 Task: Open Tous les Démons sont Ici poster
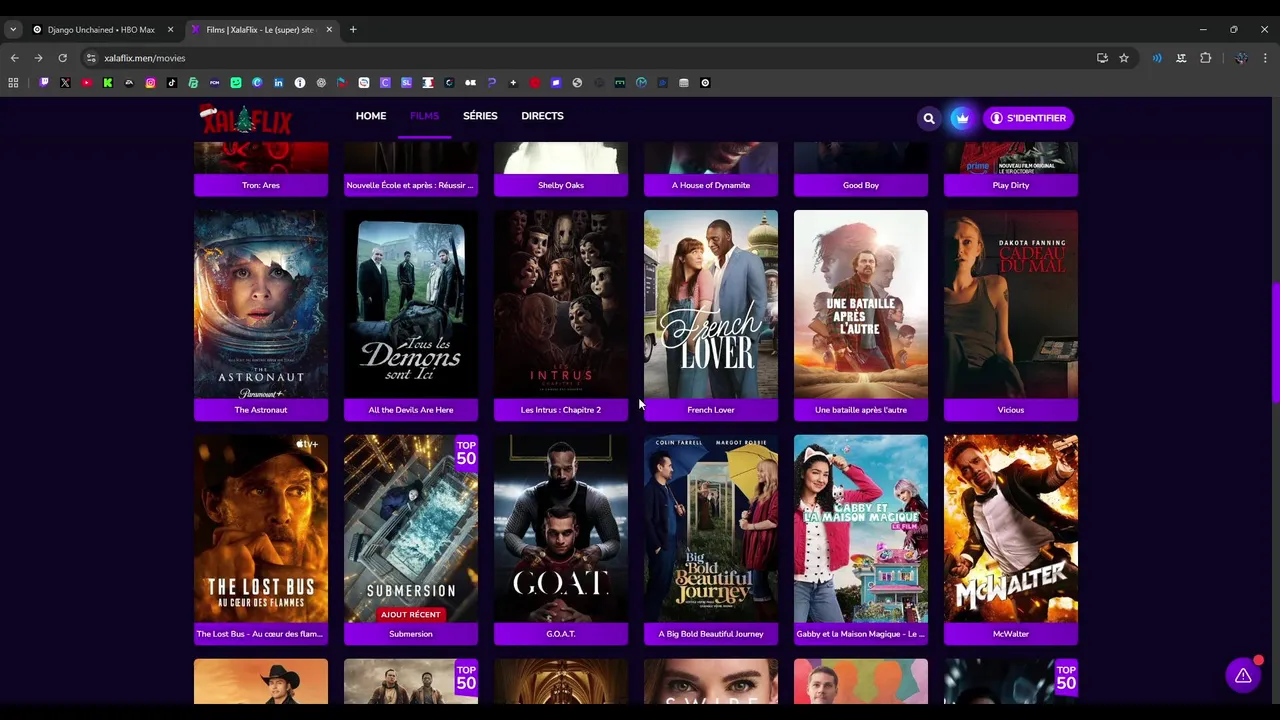click(x=411, y=304)
